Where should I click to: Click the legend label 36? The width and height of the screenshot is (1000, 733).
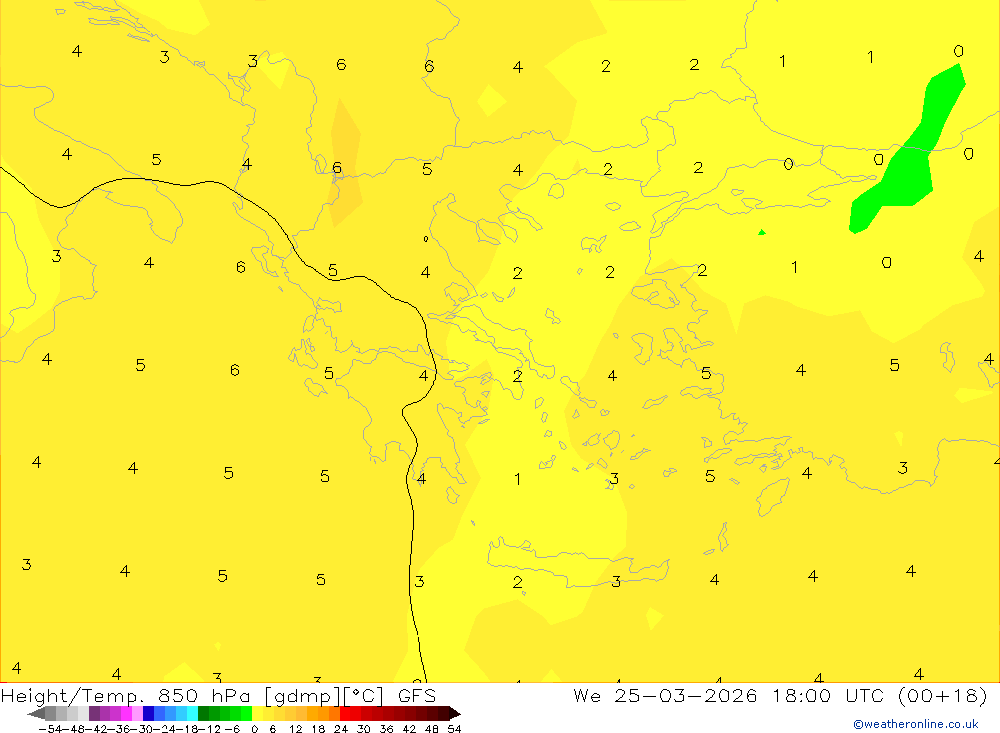(x=386, y=729)
